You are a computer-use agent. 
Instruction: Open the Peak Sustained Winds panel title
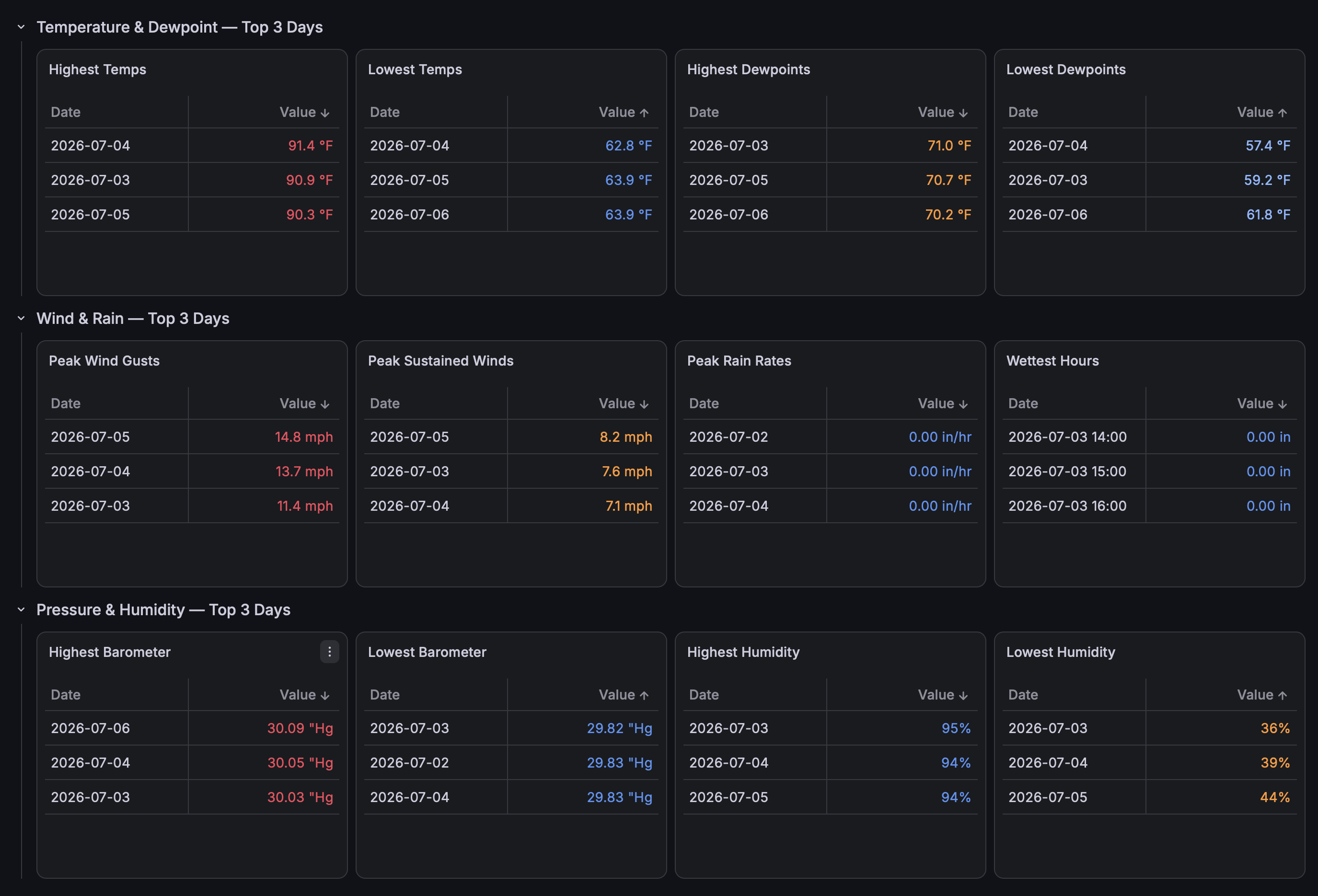(x=440, y=361)
